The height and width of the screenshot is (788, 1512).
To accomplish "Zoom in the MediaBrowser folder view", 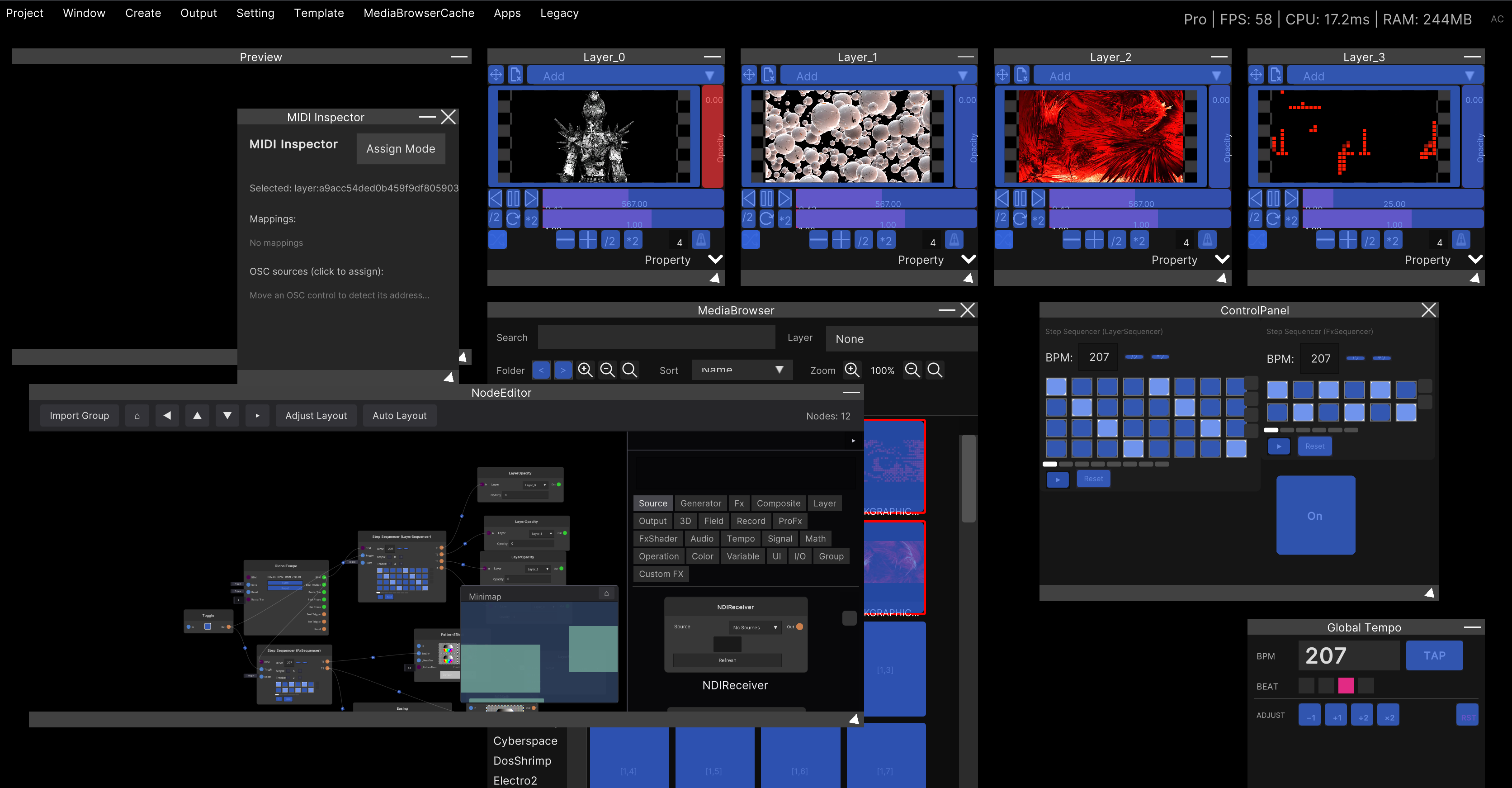I will click(585, 370).
